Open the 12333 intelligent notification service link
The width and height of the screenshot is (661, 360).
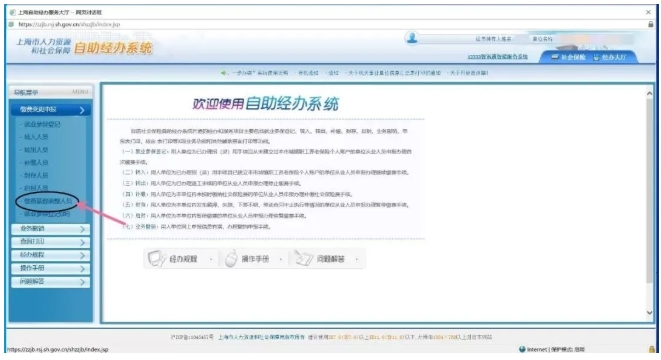[x=497, y=56]
